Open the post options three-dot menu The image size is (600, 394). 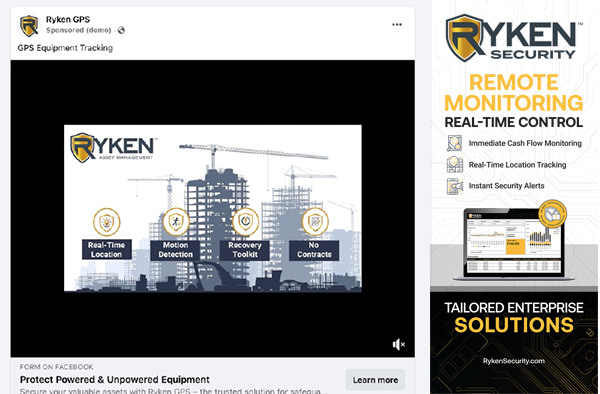[397, 24]
